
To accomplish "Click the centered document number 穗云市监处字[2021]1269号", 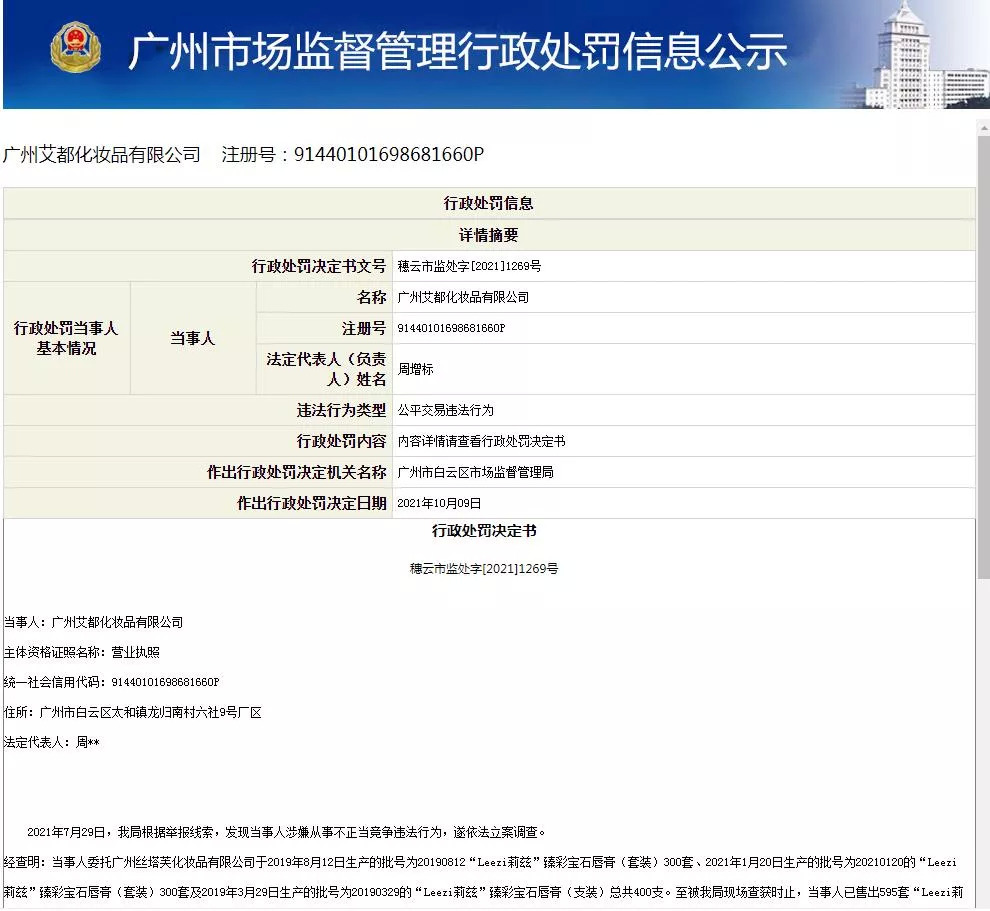I will 484,569.
